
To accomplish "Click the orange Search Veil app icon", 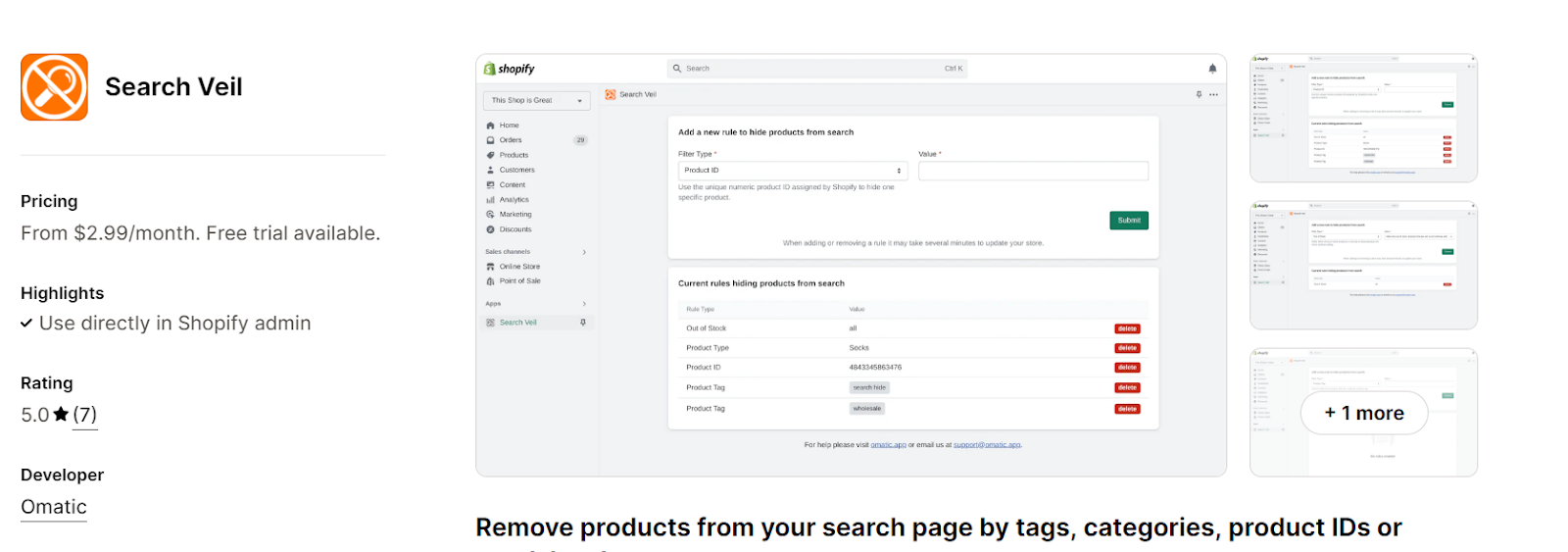I will click(54, 87).
